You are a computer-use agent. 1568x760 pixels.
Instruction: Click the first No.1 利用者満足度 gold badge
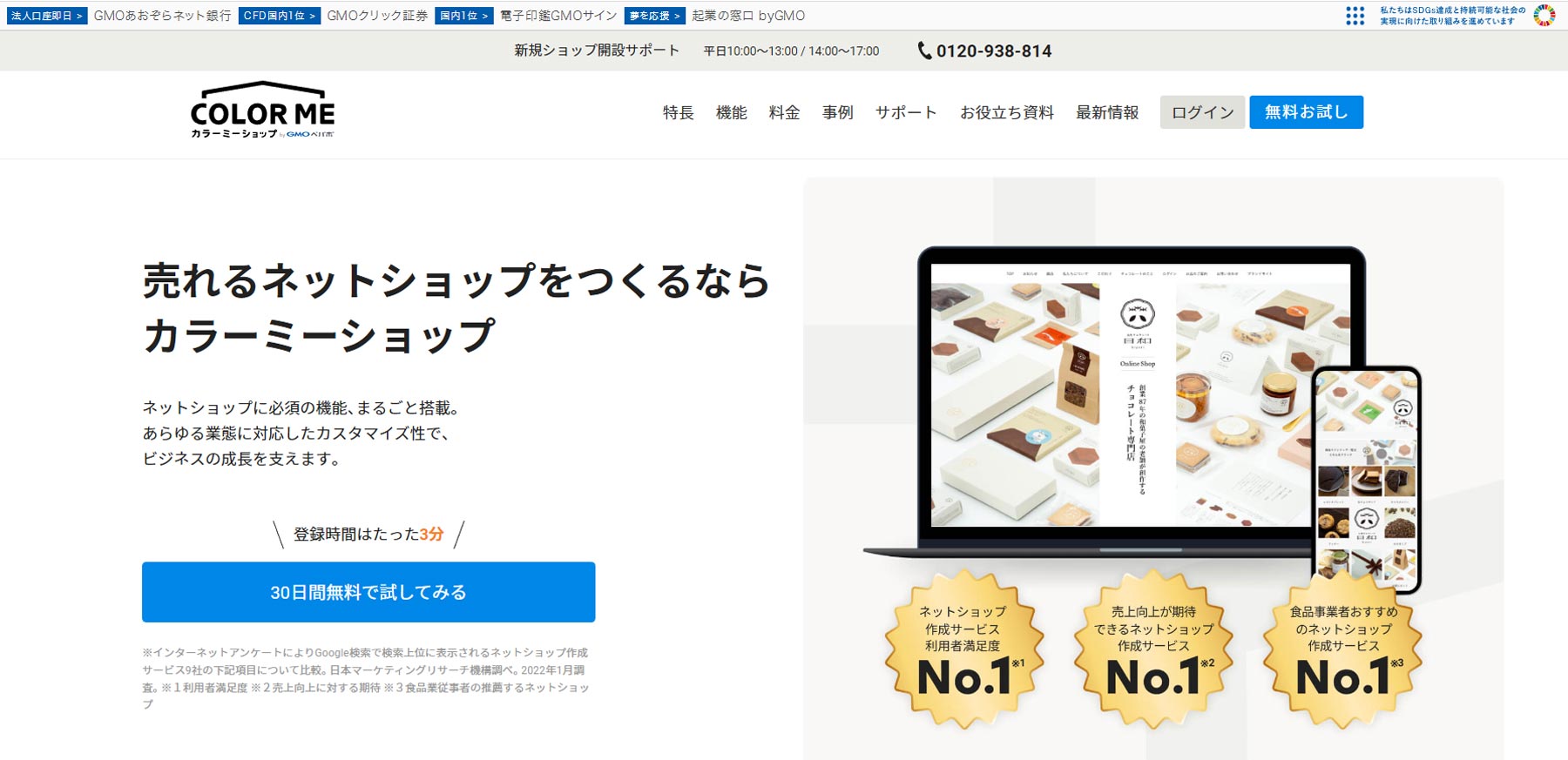[x=963, y=649]
